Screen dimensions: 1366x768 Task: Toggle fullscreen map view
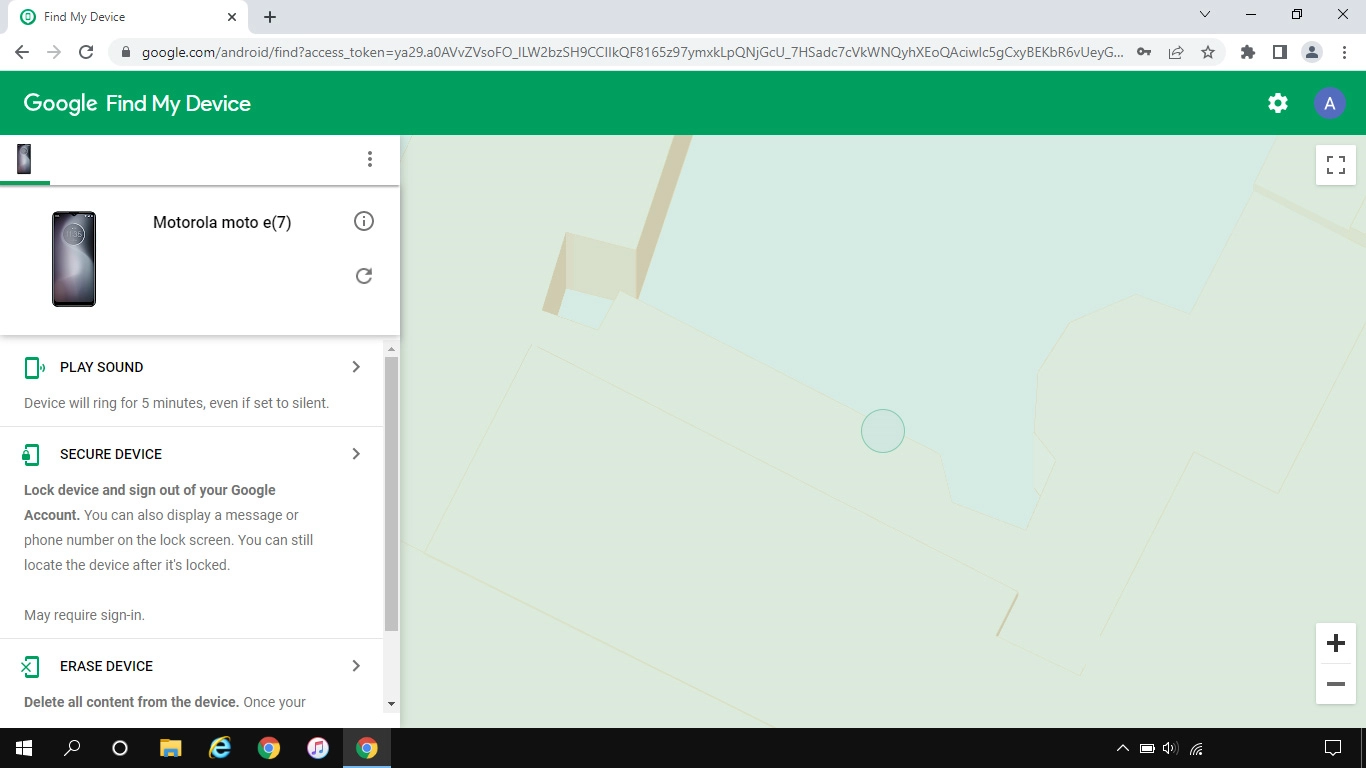(1335, 165)
